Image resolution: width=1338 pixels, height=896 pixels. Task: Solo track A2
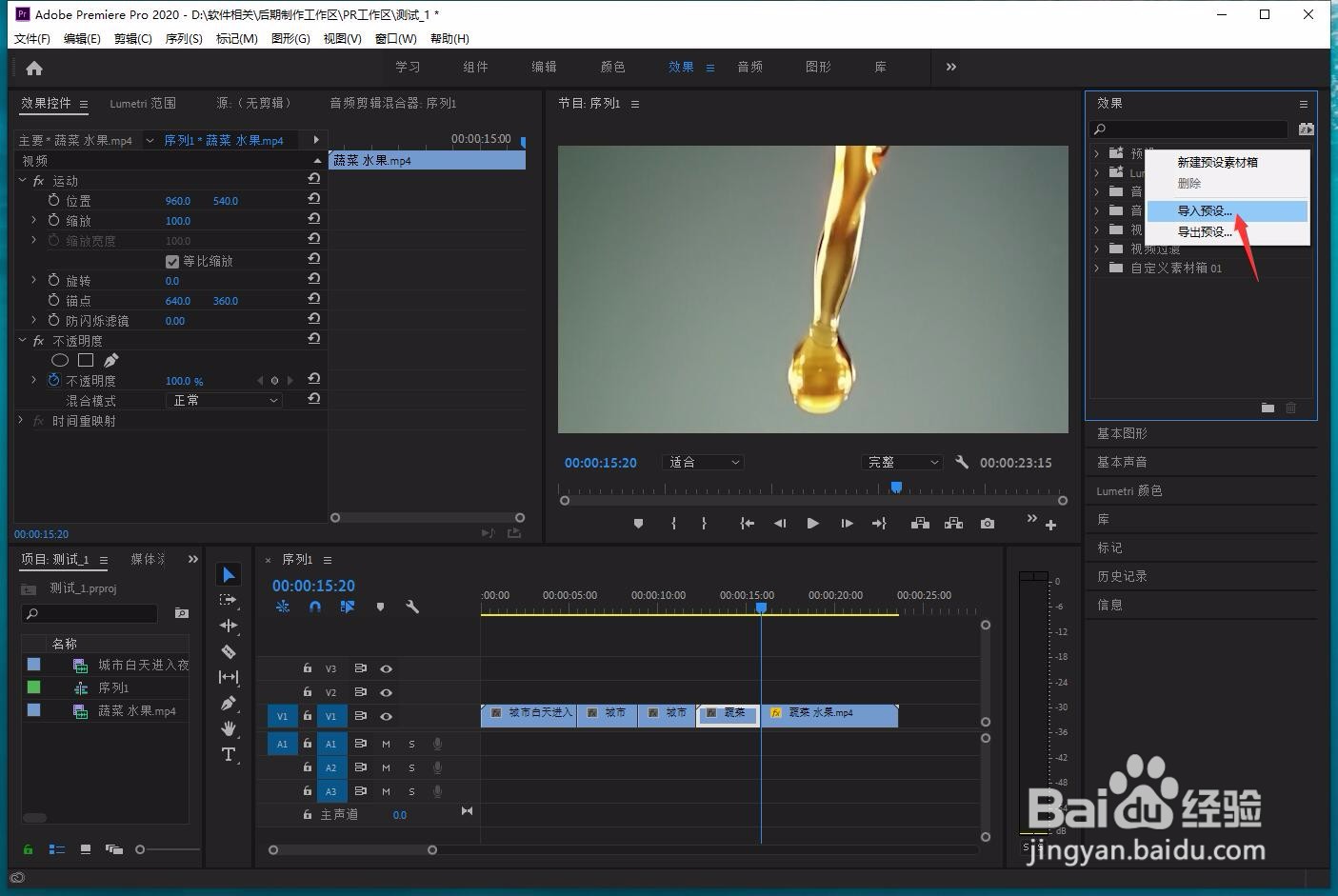click(411, 767)
